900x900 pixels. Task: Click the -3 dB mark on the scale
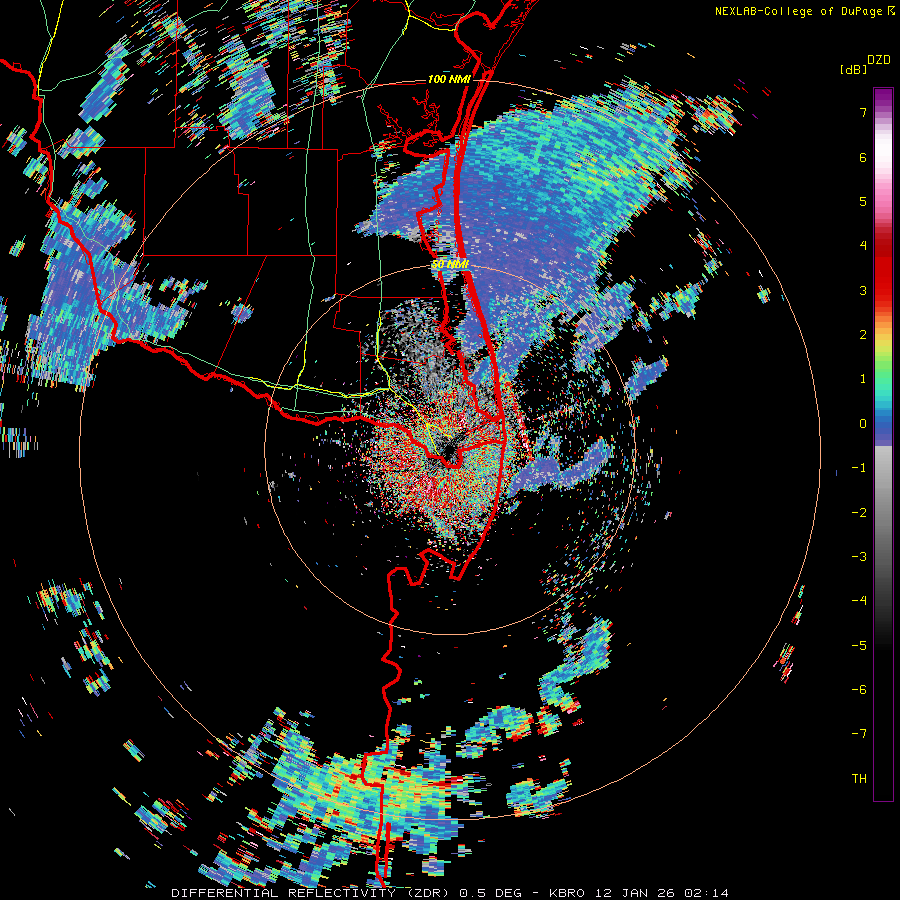point(859,557)
